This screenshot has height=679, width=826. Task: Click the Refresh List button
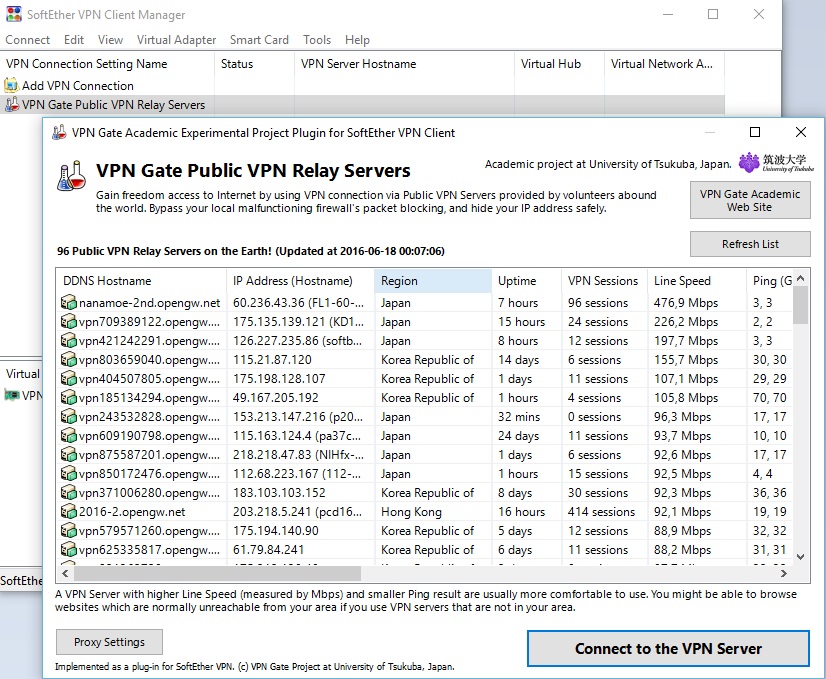pyautogui.click(x=749, y=243)
